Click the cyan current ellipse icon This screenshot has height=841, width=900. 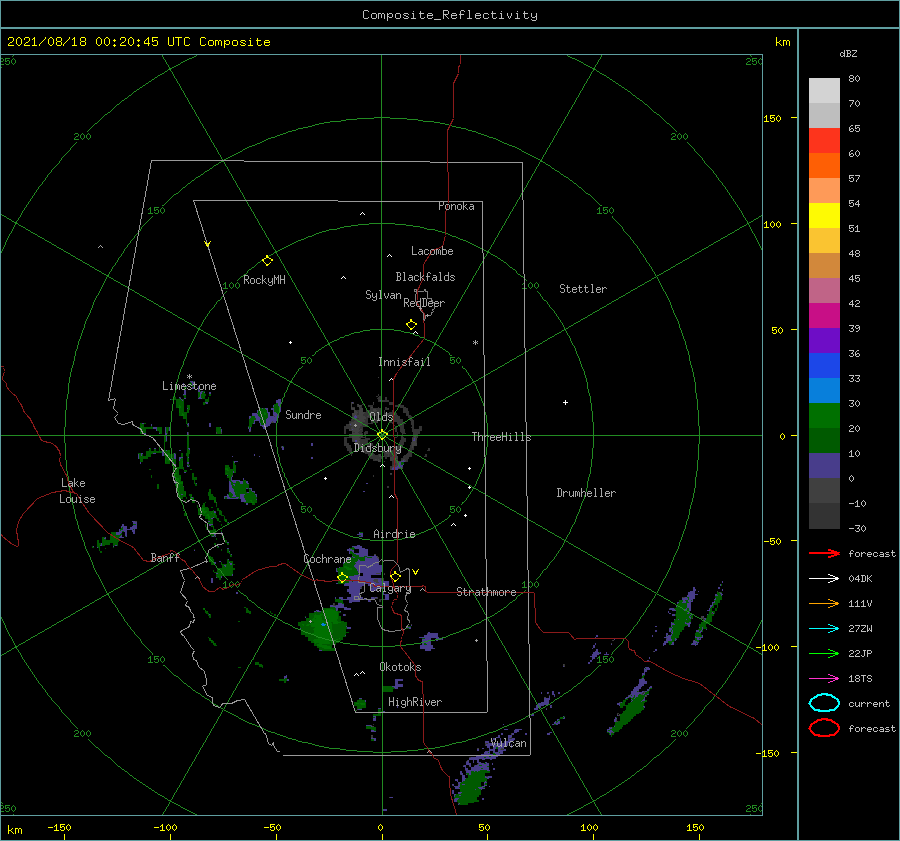(824, 703)
